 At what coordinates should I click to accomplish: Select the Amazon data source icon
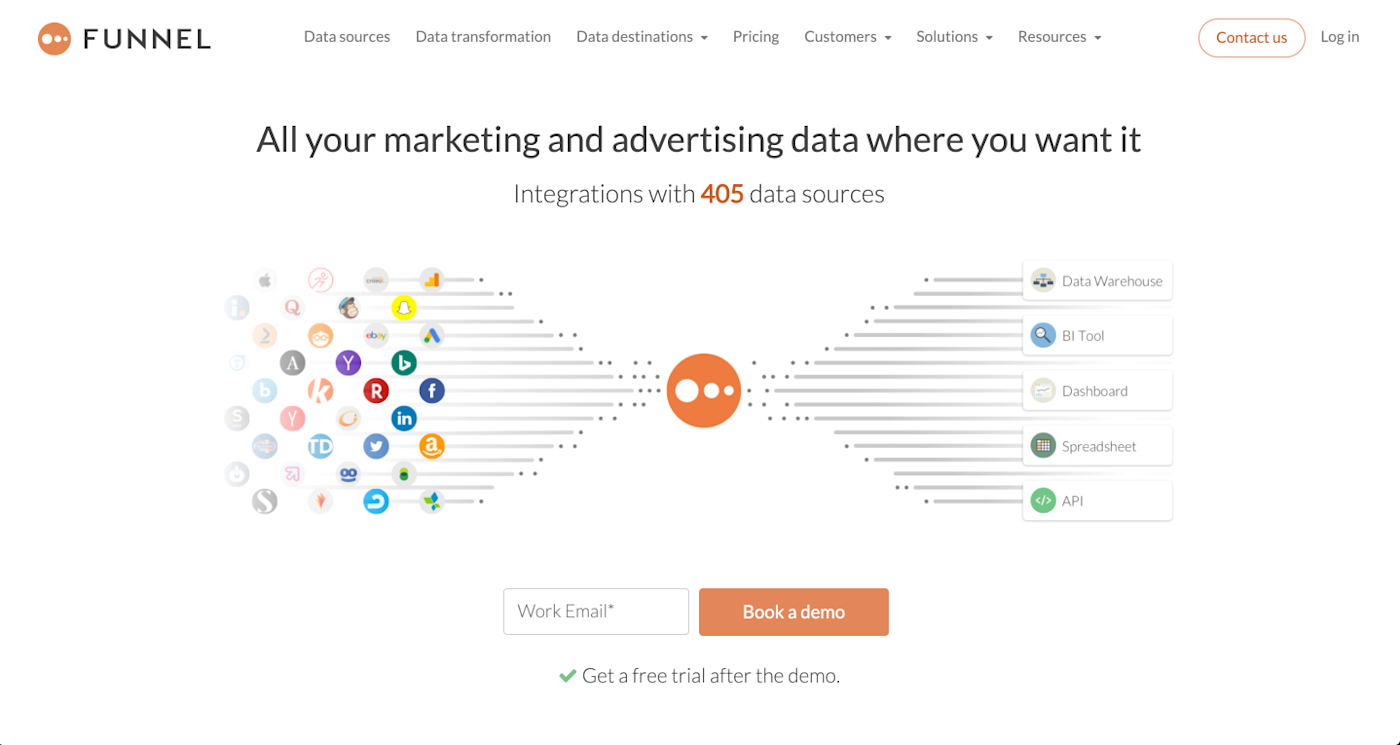point(432,446)
